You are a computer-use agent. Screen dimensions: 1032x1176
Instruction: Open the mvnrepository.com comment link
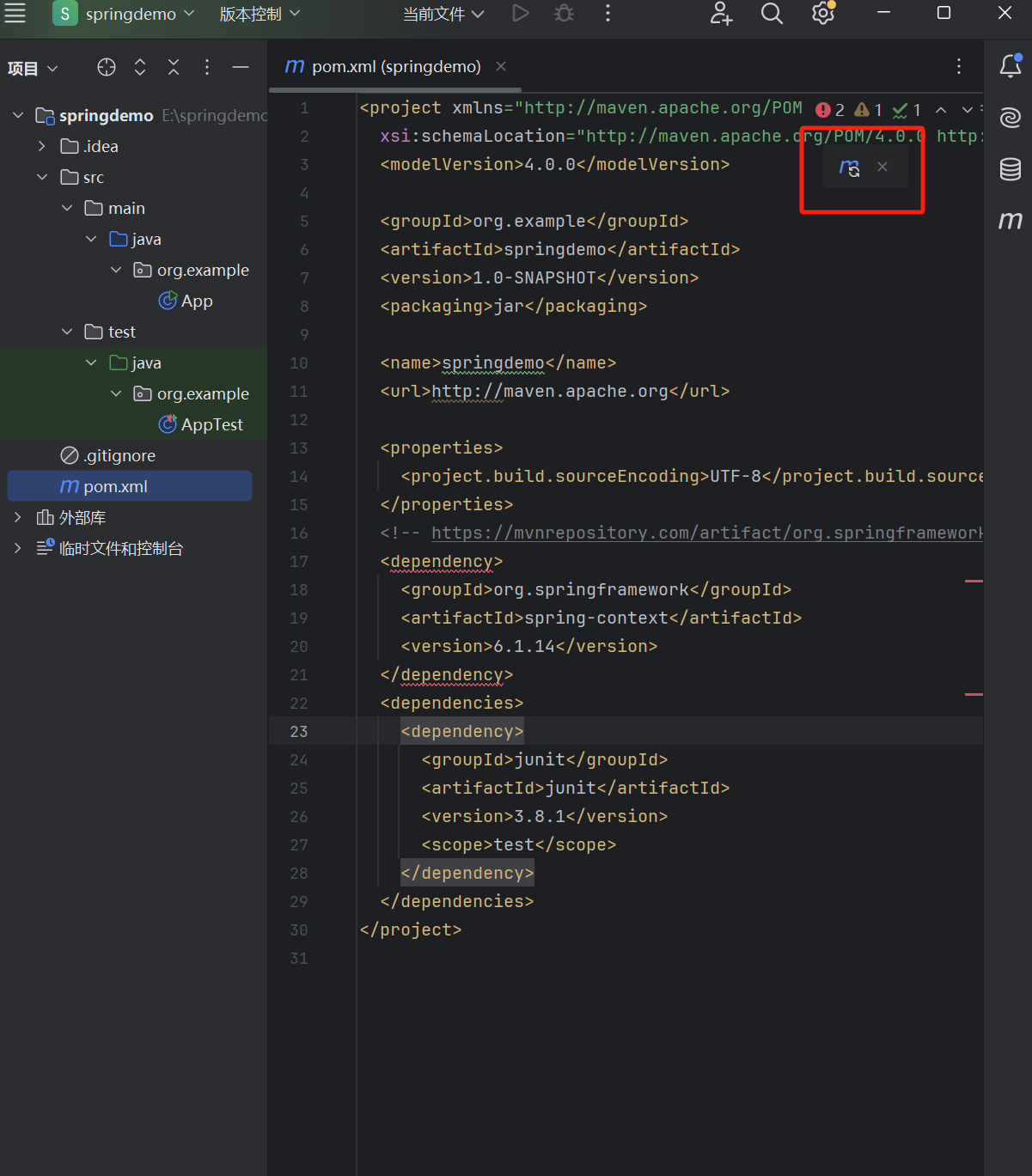click(x=706, y=533)
